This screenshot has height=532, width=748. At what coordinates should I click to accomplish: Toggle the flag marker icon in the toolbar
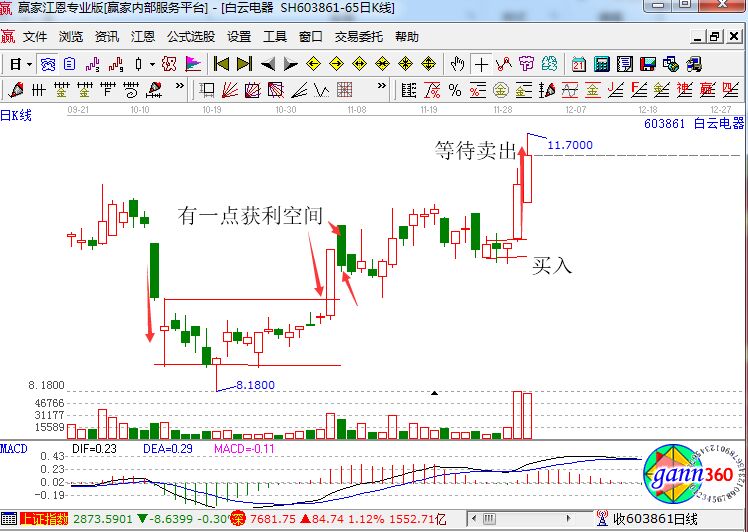pyautogui.click(x=193, y=64)
